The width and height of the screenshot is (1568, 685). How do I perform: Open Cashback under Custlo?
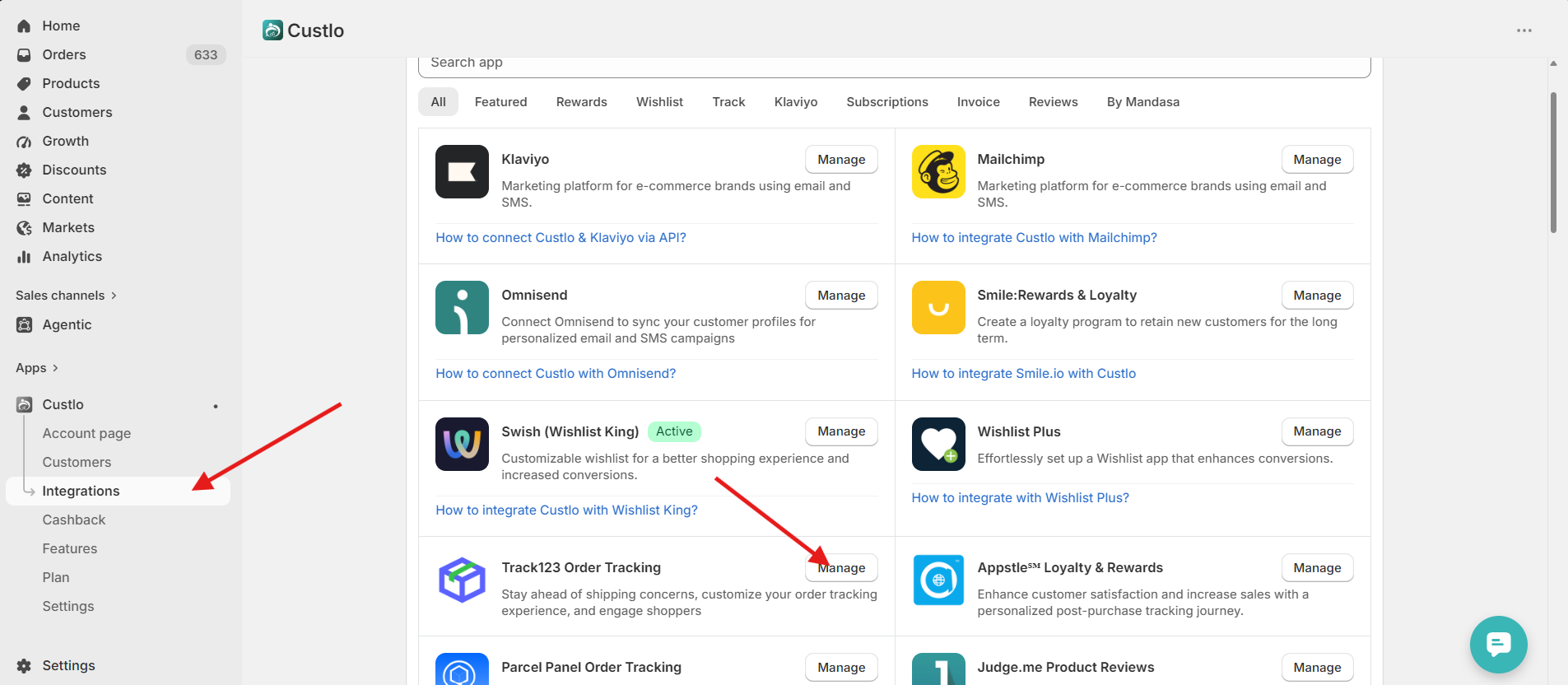pos(74,520)
